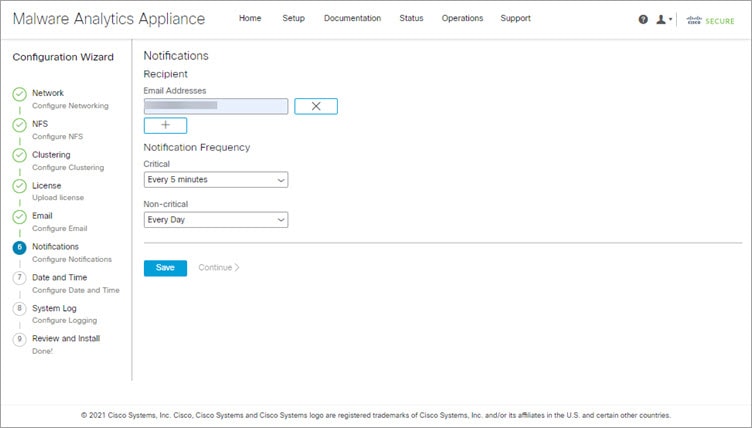Open the Status menu
Image resolution: width=752 pixels, height=428 pixels.
click(x=411, y=18)
